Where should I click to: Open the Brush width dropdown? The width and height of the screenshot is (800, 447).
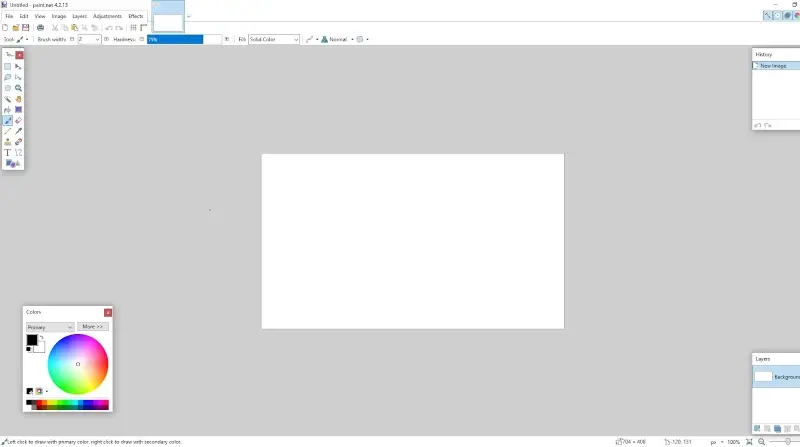coord(97,39)
